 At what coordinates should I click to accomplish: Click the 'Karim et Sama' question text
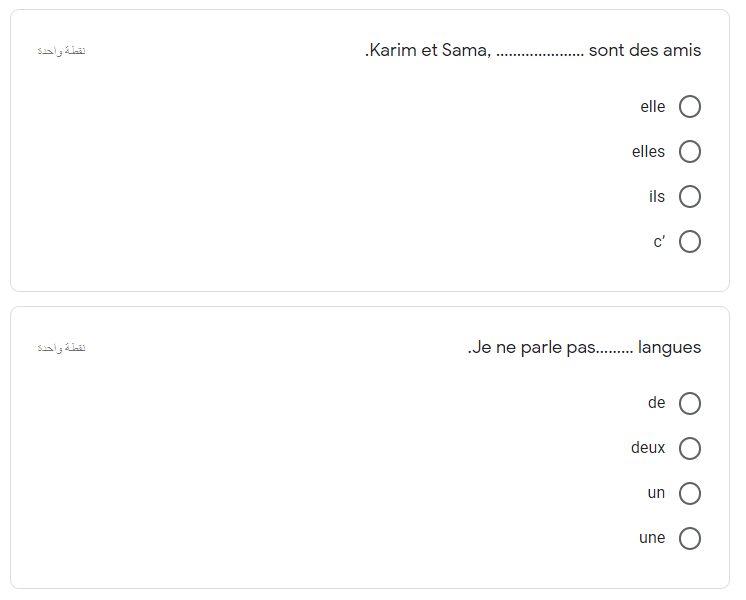point(533,50)
